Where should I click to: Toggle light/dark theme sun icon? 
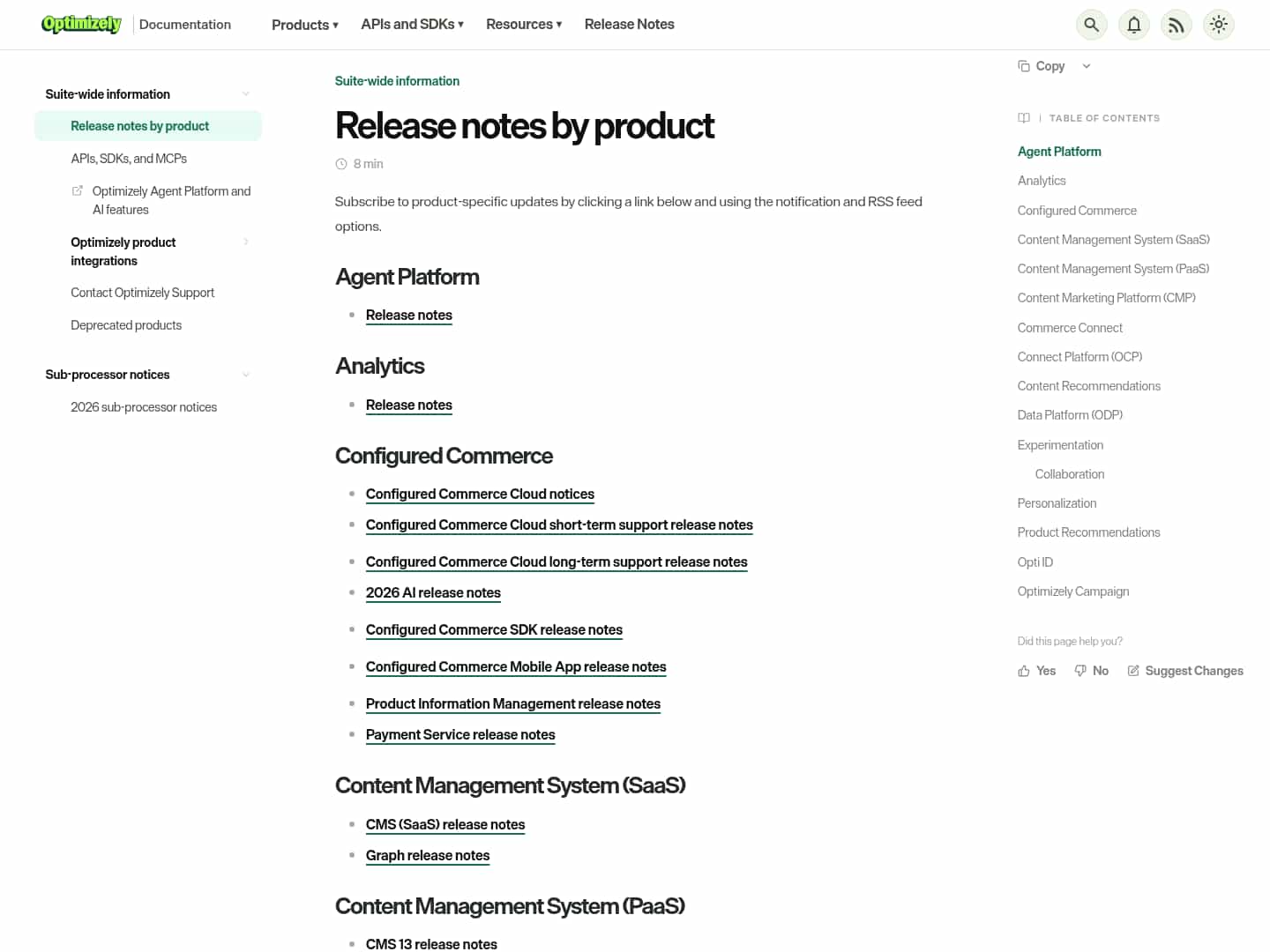1219,25
